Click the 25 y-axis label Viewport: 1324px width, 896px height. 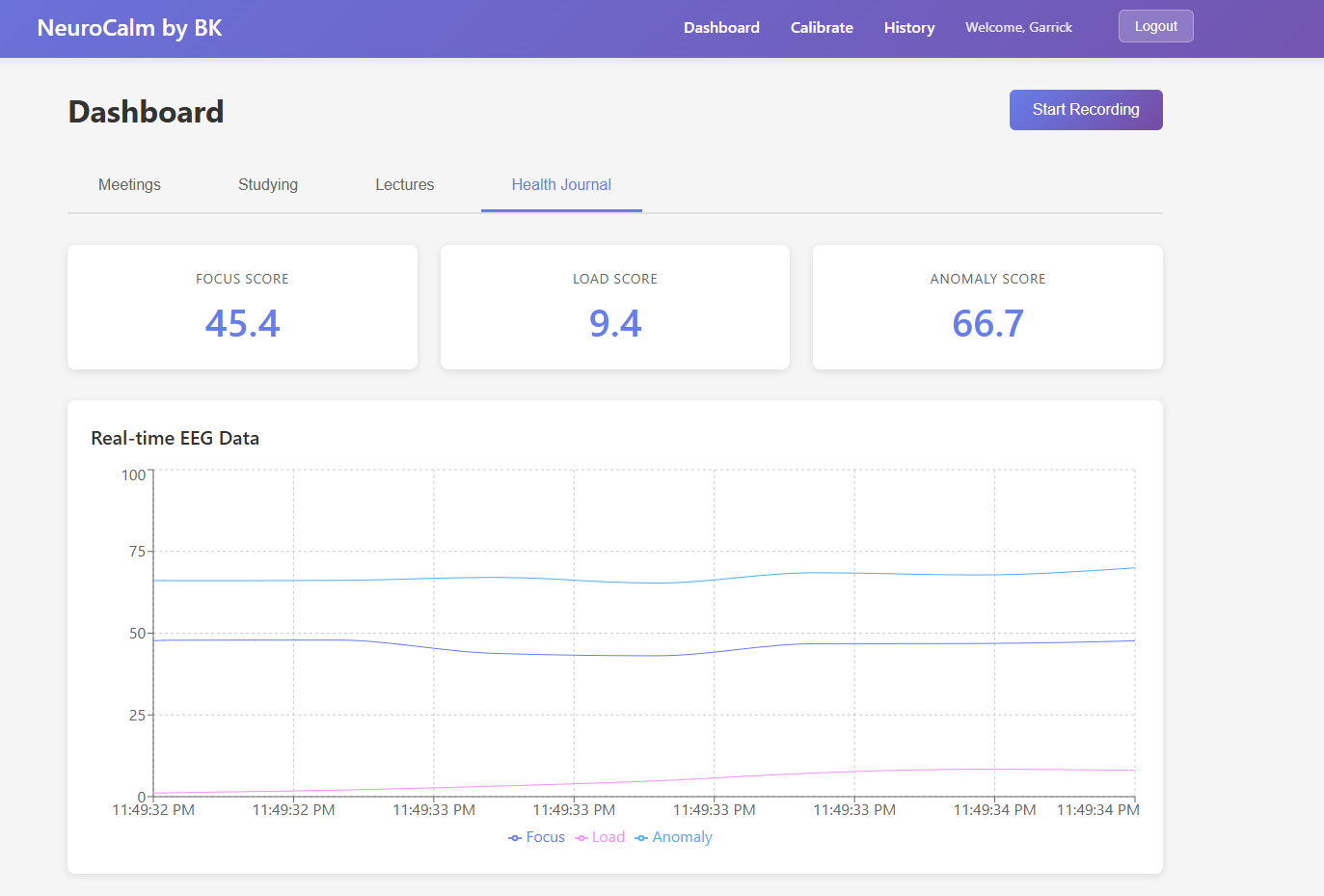coord(137,715)
